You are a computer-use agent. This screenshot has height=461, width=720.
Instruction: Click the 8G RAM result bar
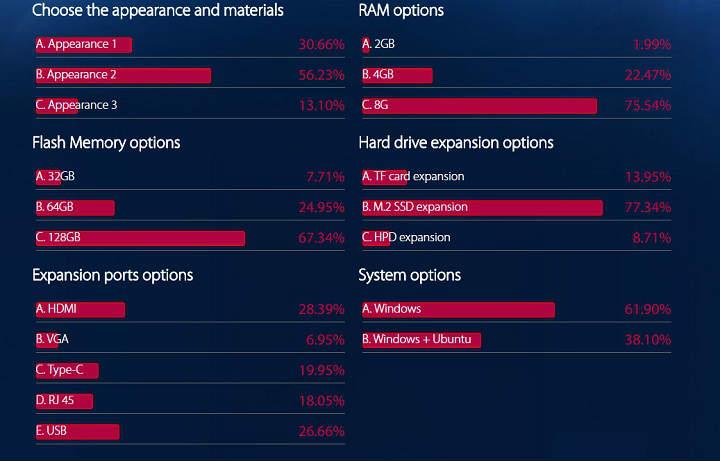coord(479,105)
